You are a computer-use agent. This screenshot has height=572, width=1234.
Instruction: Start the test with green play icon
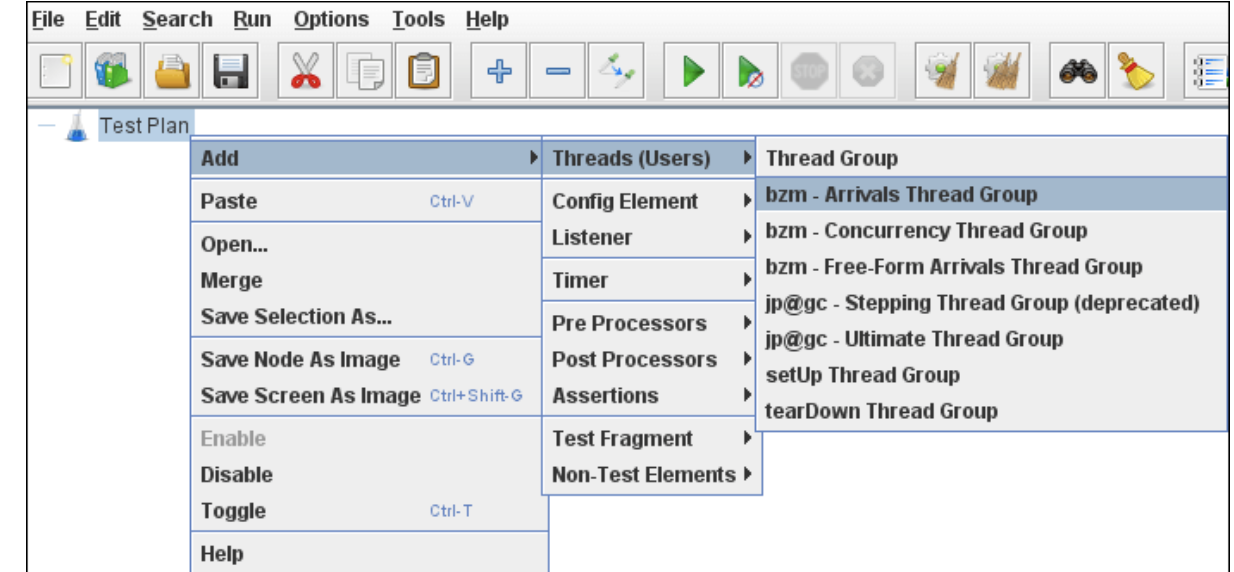click(x=691, y=72)
